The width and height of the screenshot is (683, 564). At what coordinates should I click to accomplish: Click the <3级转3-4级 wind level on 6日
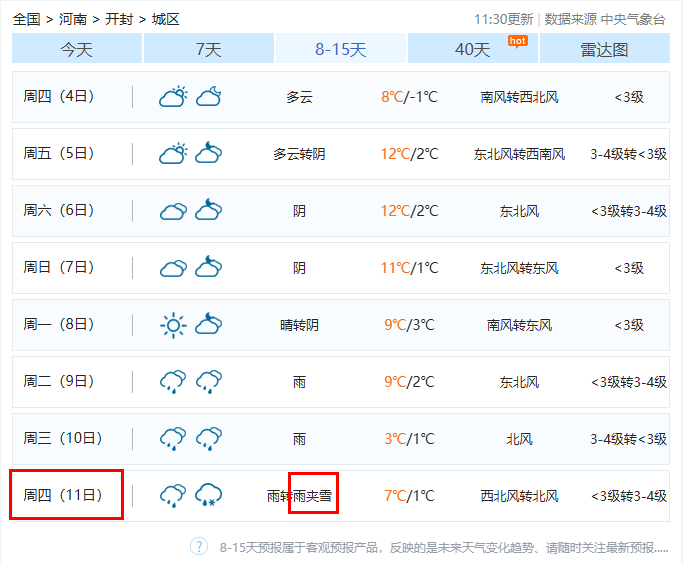click(629, 211)
